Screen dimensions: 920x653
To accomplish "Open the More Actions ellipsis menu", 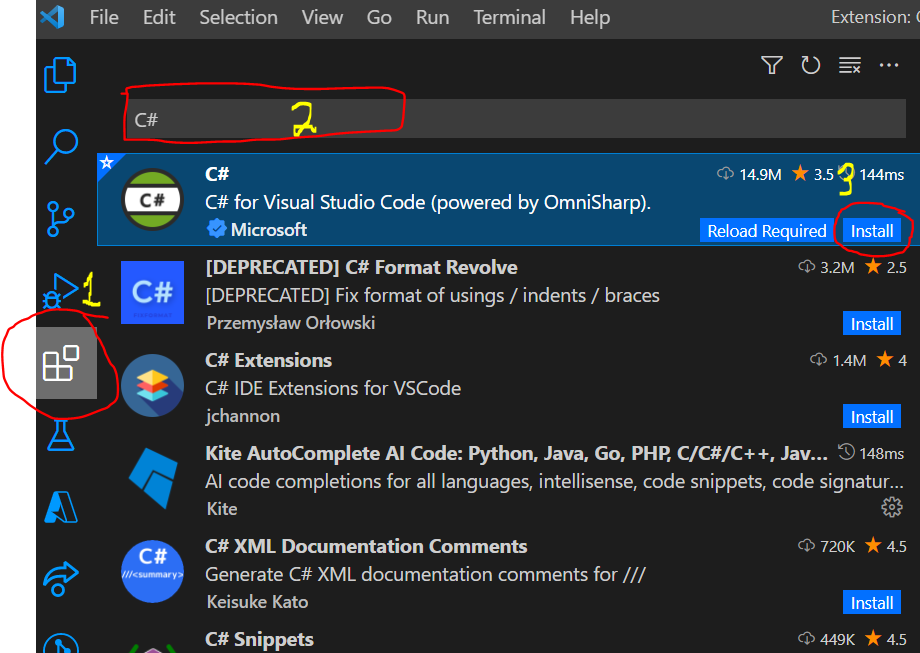I will pos(889,64).
